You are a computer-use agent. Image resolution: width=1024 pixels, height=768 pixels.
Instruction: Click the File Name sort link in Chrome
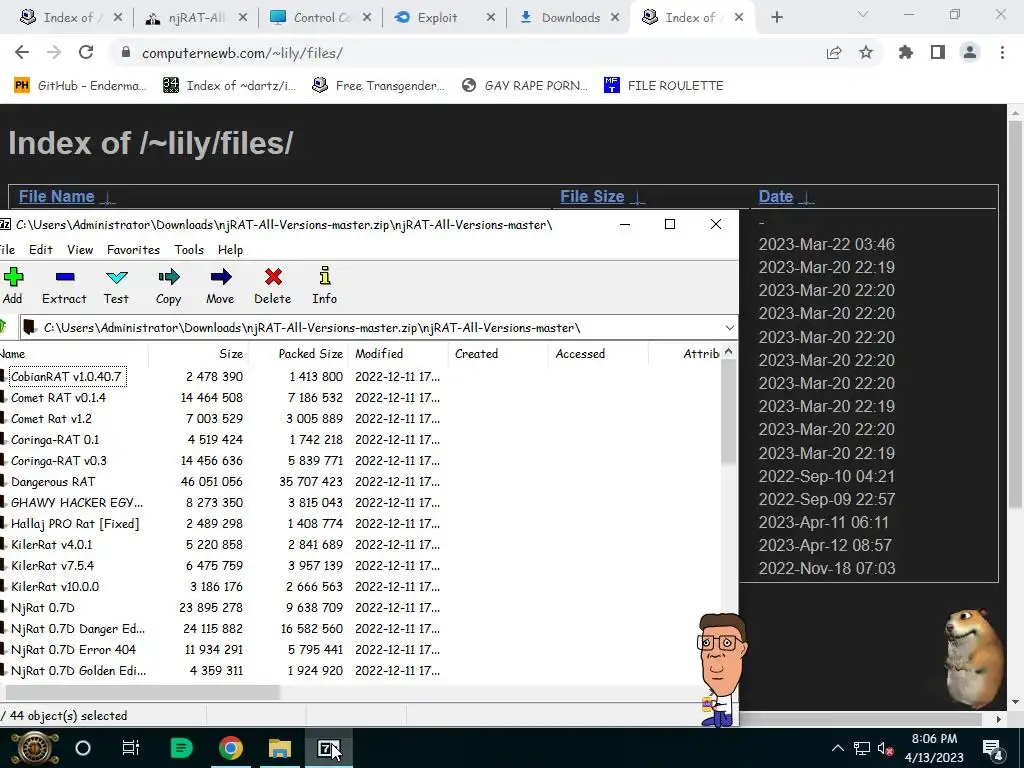tap(56, 197)
